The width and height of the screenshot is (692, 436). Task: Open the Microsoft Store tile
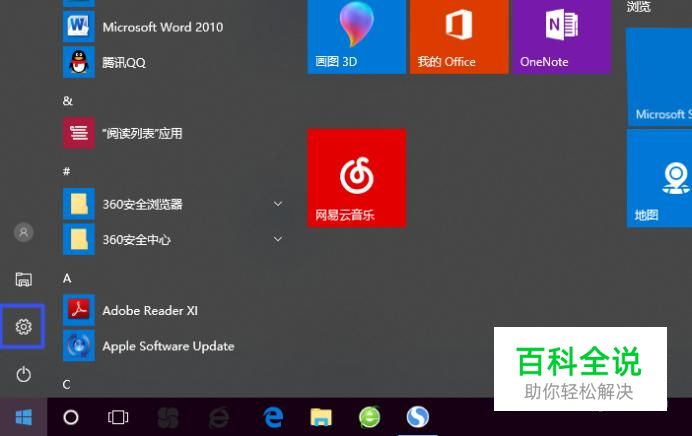coord(659,76)
